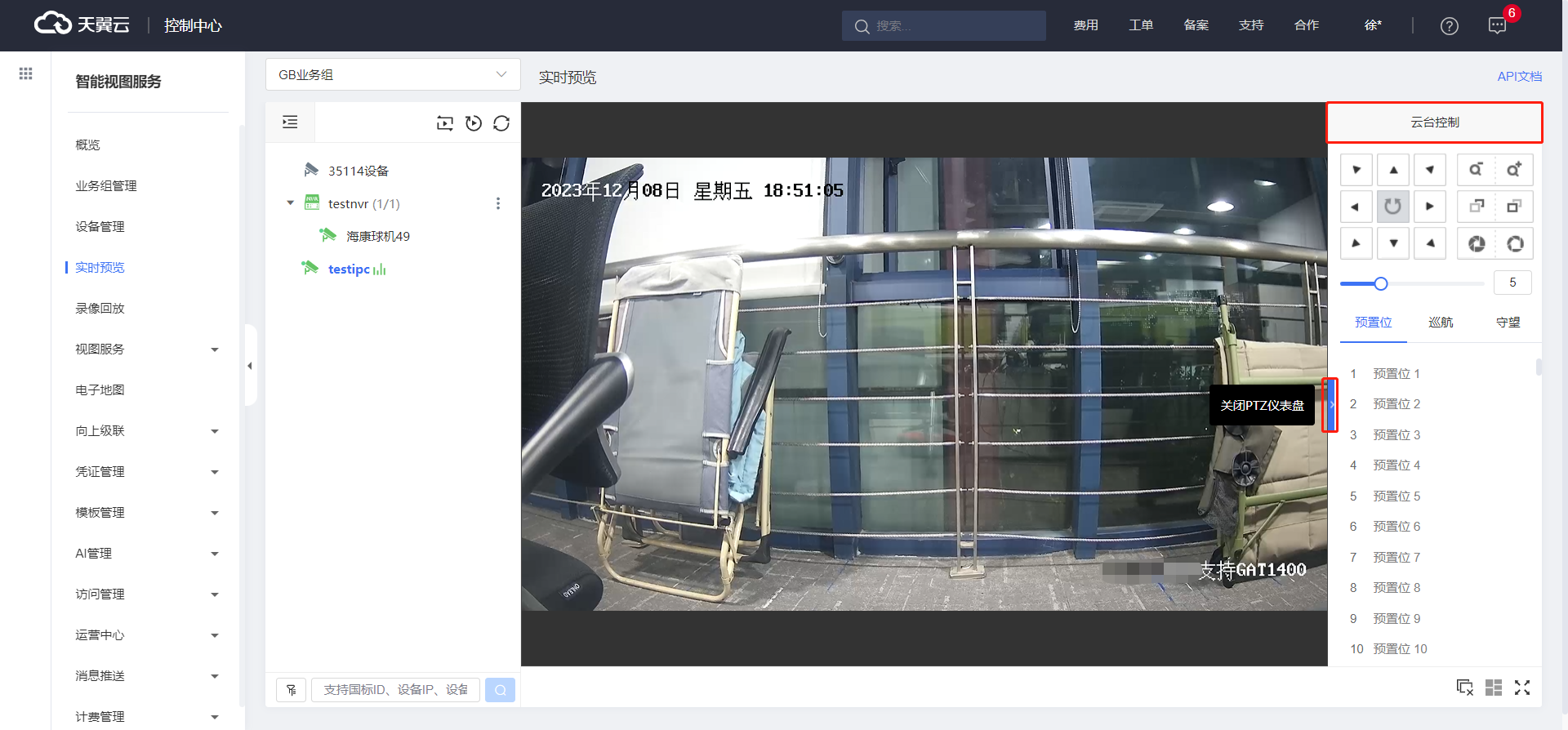1568x730 pixels.
Task: Collapse the device tree panel icon
Action: [x=290, y=122]
